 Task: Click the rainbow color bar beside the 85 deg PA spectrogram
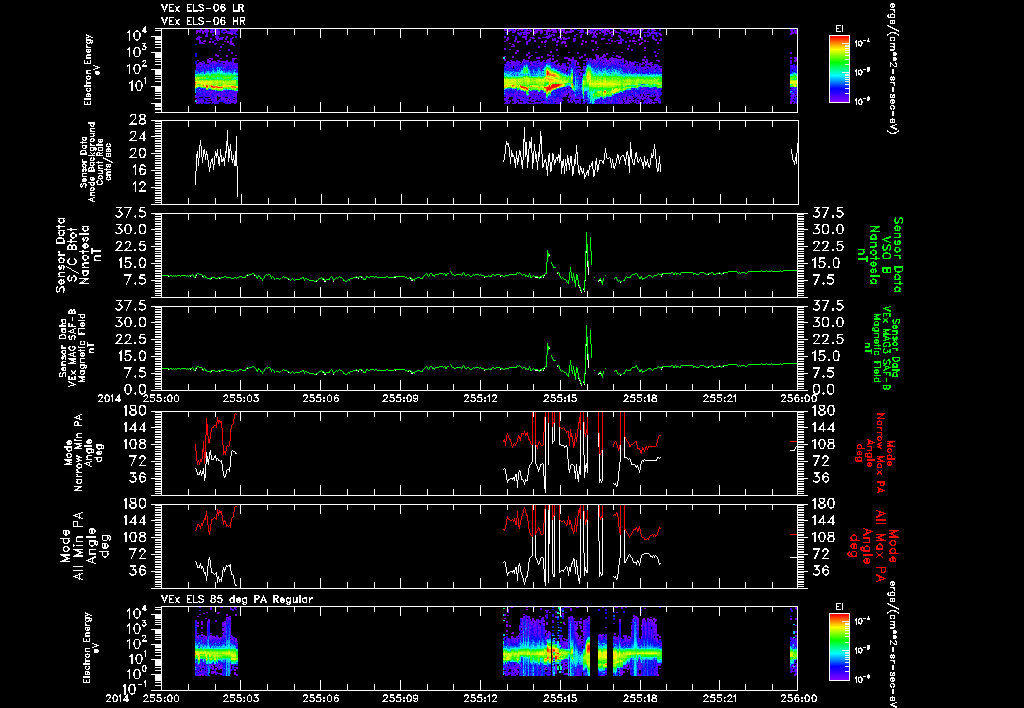point(839,647)
